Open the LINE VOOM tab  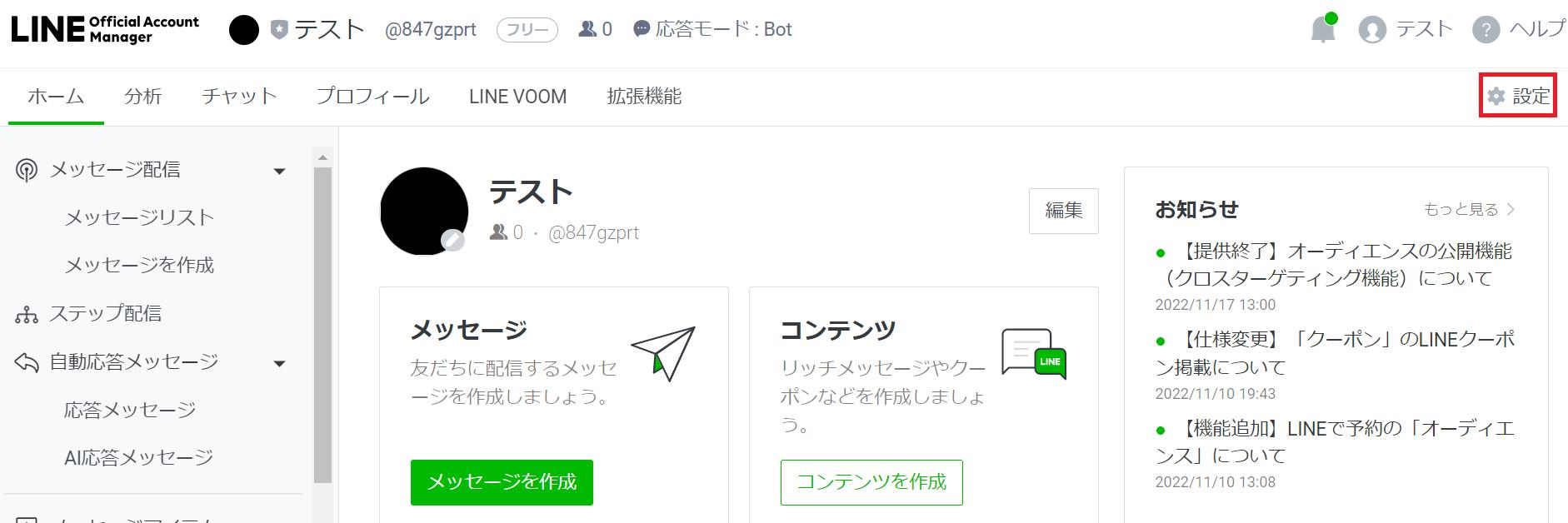coord(517,97)
